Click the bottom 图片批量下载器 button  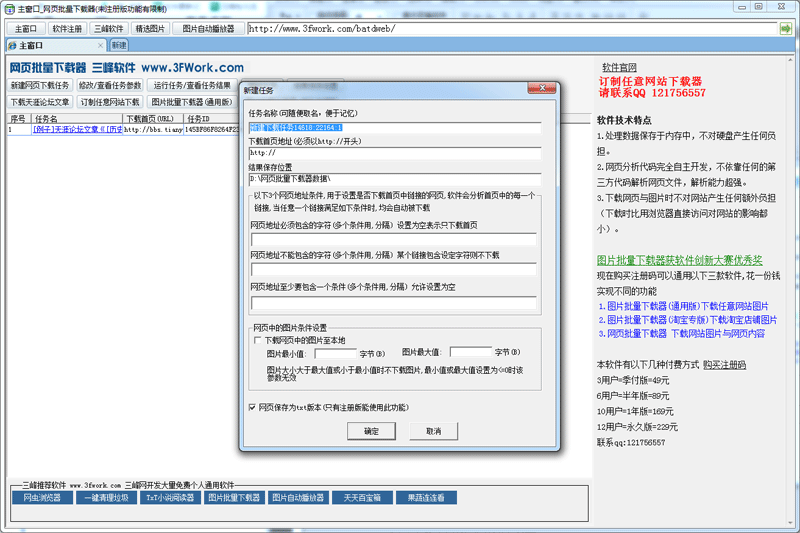(234, 497)
